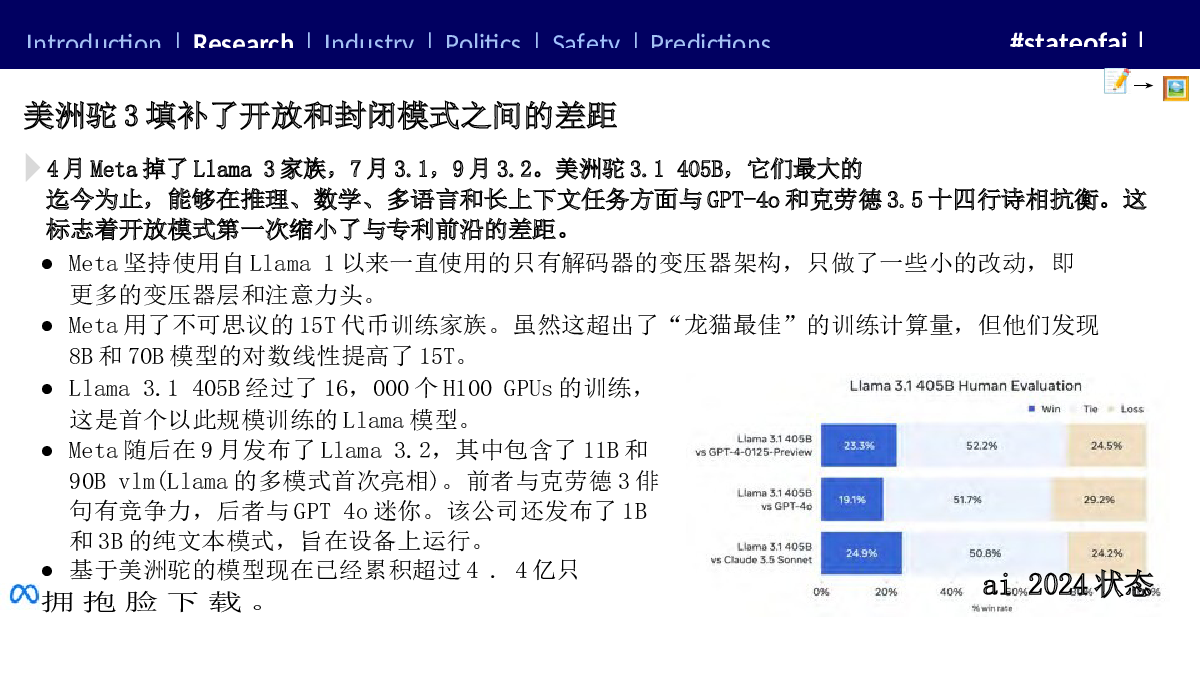Click the bullet about Llama 3.2 release
The width and height of the screenshot is (1200, 675).
pyautogui.click(x=358, y=450)
